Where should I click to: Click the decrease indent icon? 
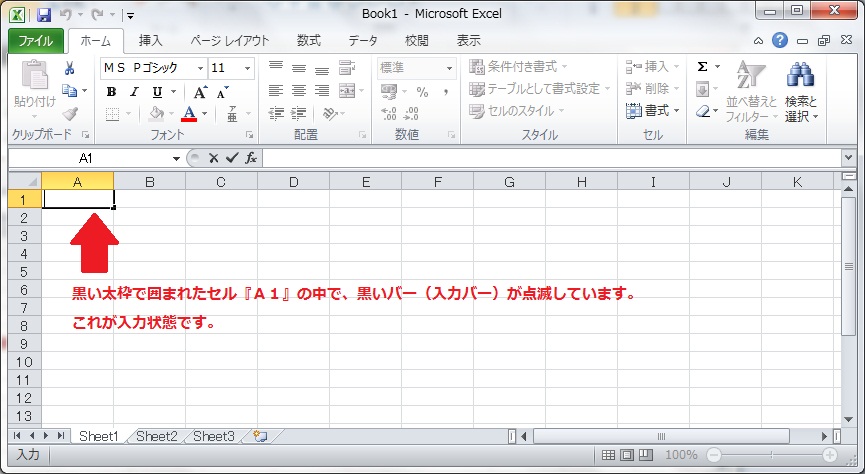click(x=276, y=113)
